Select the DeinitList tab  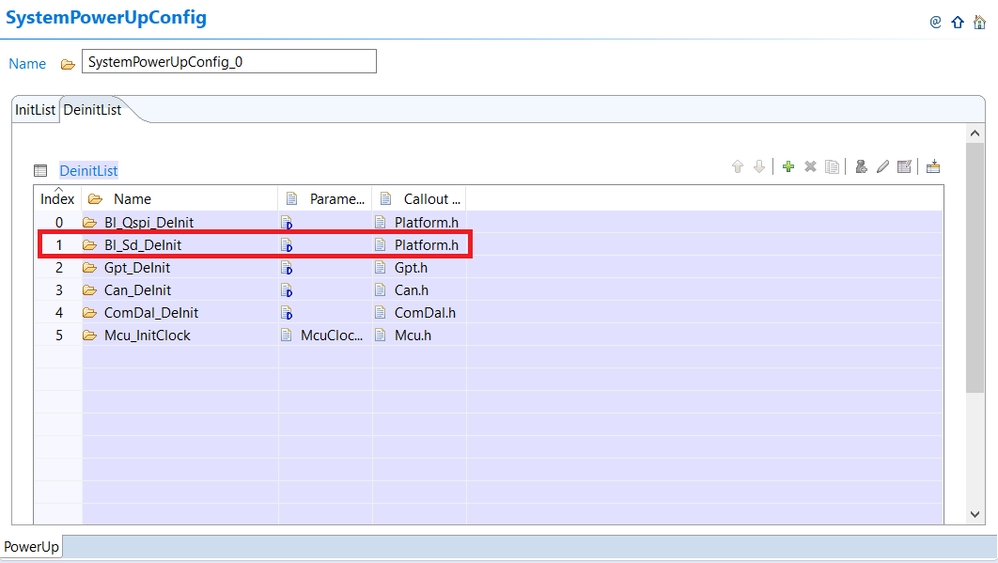(92, 109)
